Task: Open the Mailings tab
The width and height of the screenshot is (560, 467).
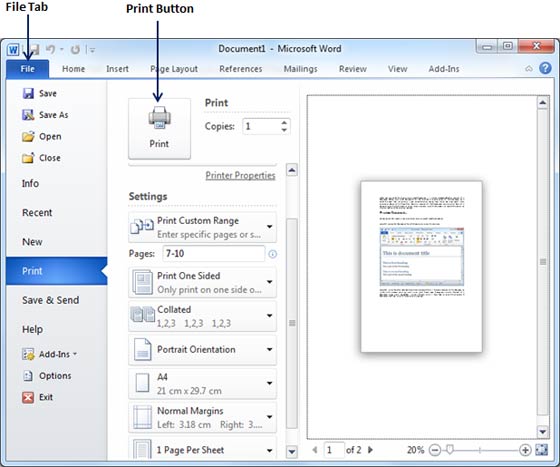Action: click(300, 69)
